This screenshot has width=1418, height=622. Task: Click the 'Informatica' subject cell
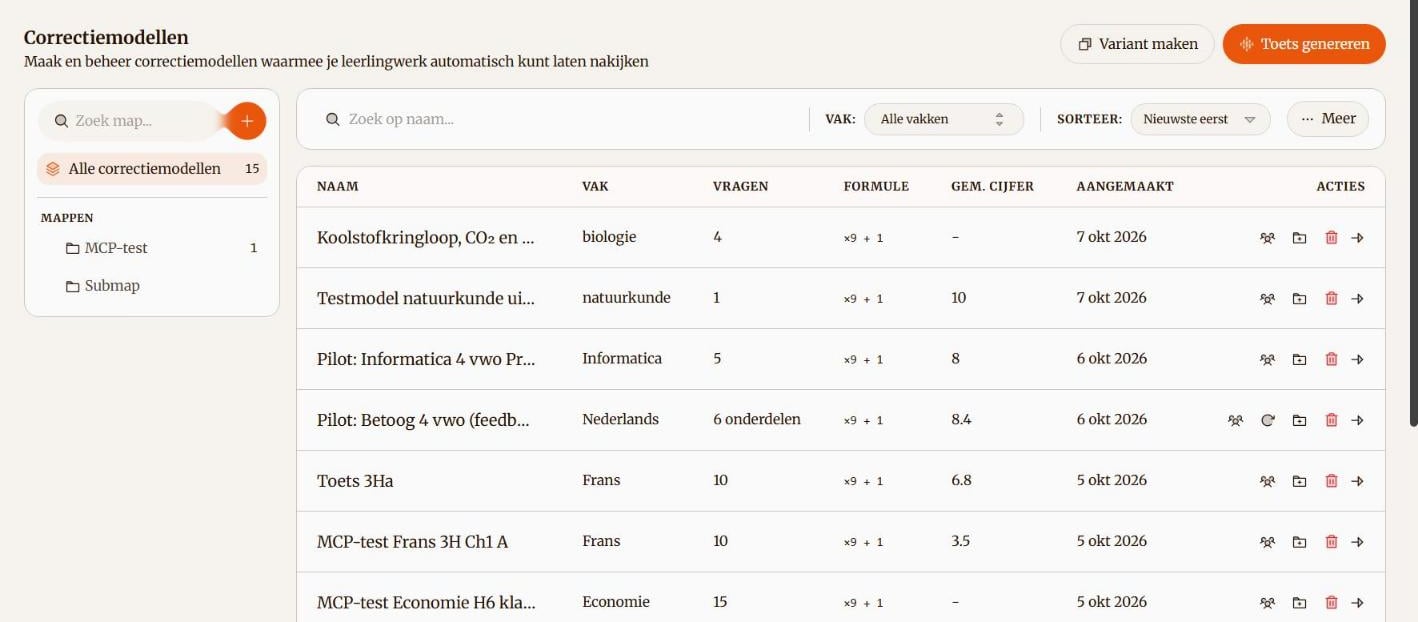point(622,359)
